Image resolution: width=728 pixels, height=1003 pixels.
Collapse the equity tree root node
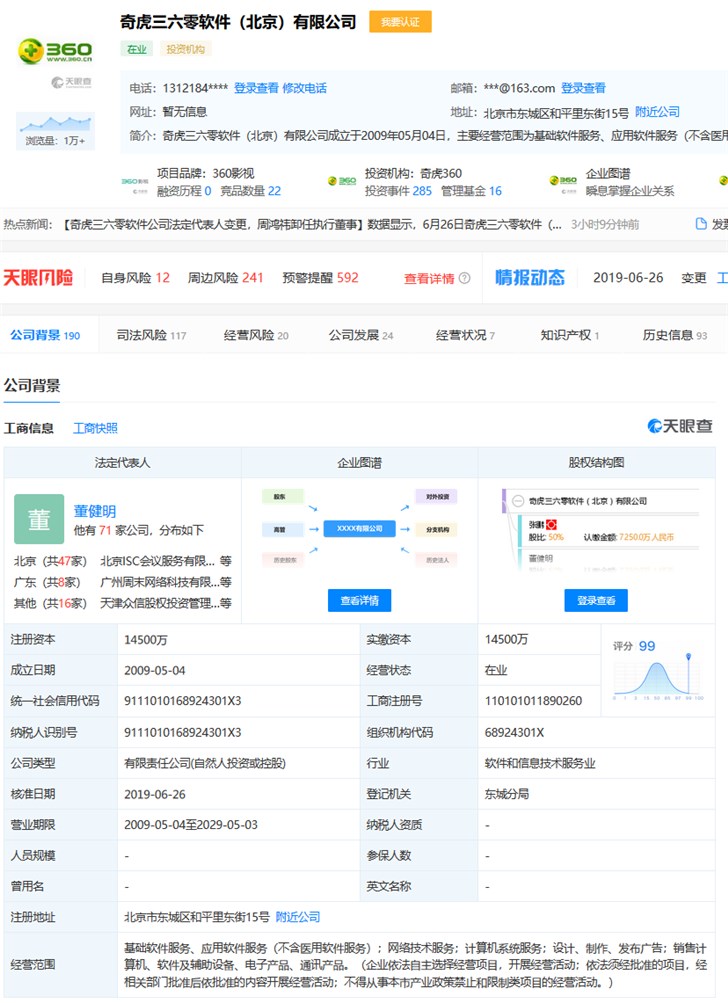coord(516,500)
